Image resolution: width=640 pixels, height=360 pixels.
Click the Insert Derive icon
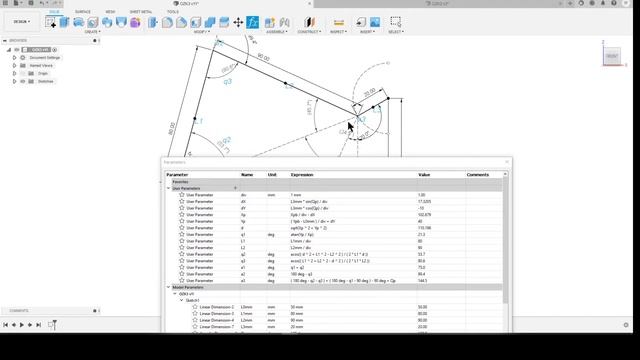(360, 22)
